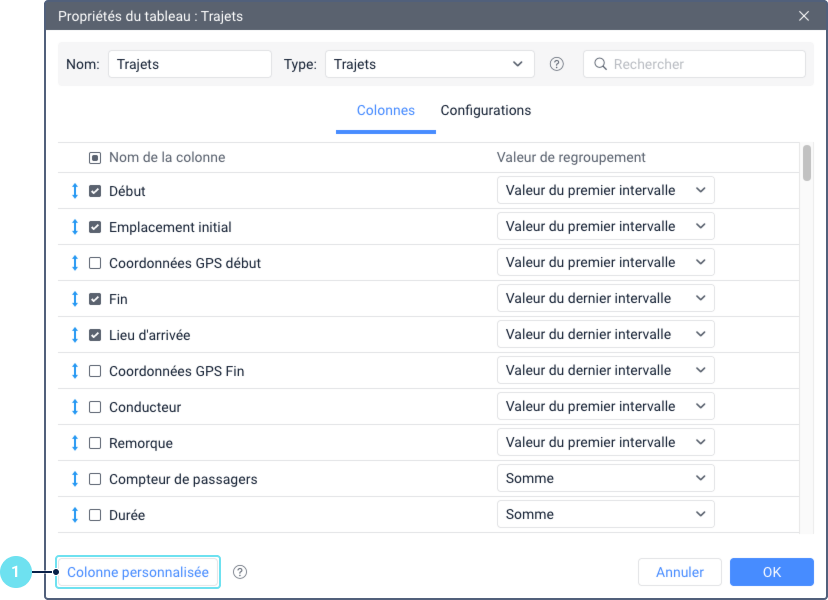Viewport: 828px width, 600px height.
Task: Click the reorder arrow for Durée row
Action: coord(74,515)
